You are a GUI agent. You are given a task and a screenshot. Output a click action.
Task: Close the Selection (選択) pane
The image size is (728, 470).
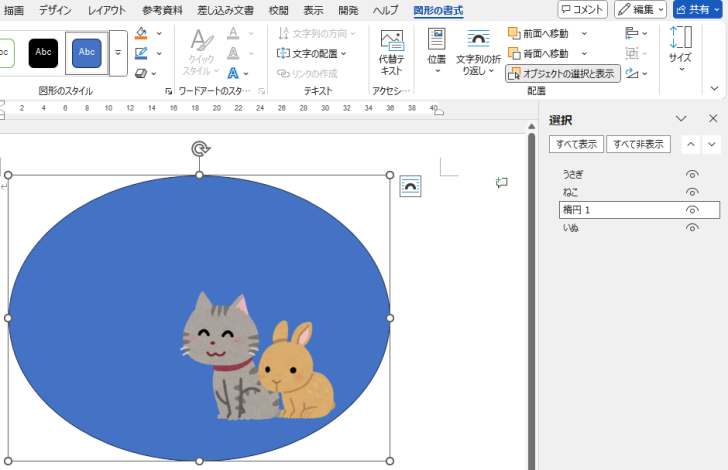(x=714, y=119)
